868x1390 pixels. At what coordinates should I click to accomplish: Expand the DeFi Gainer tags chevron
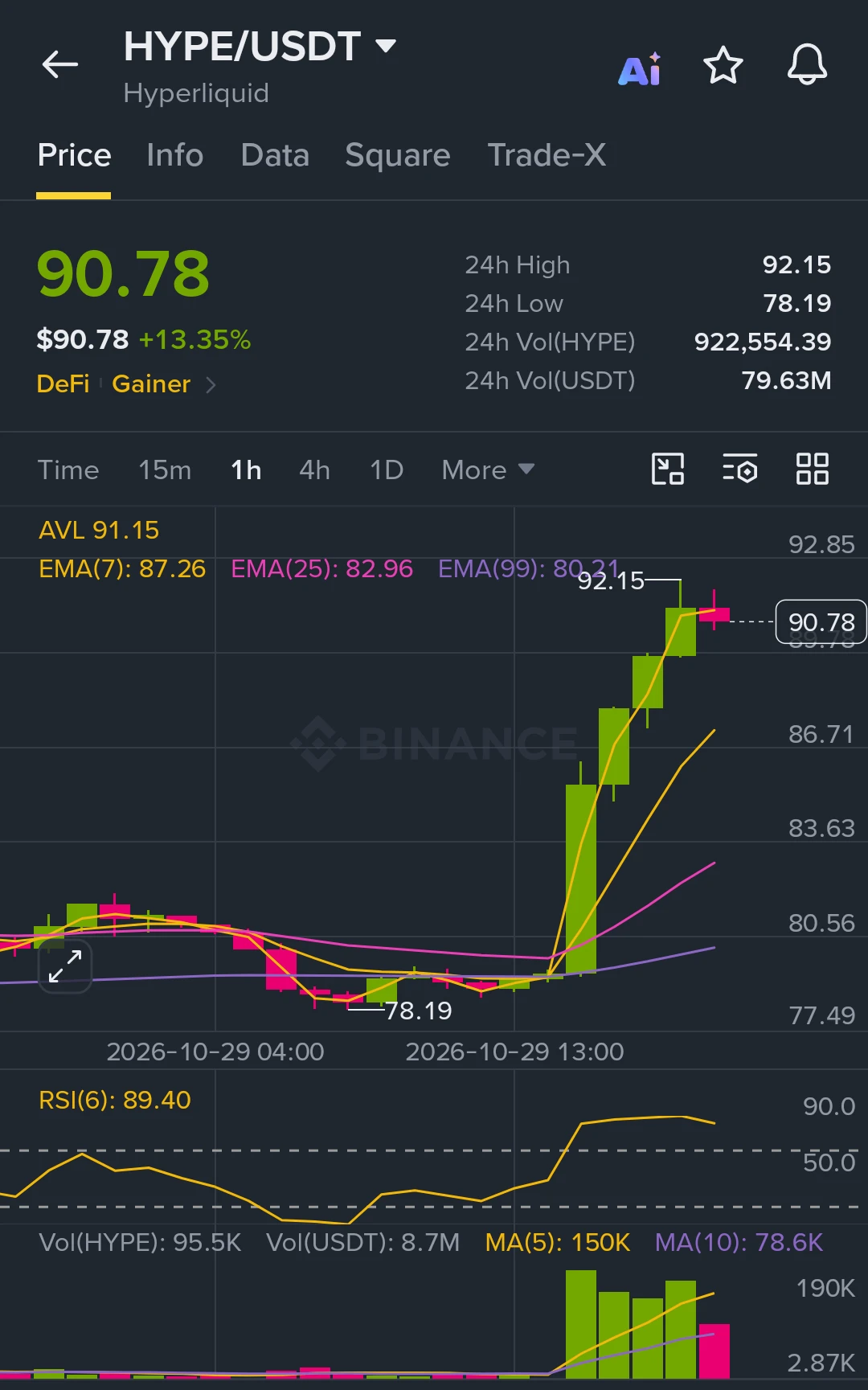(x=211, y=385)
